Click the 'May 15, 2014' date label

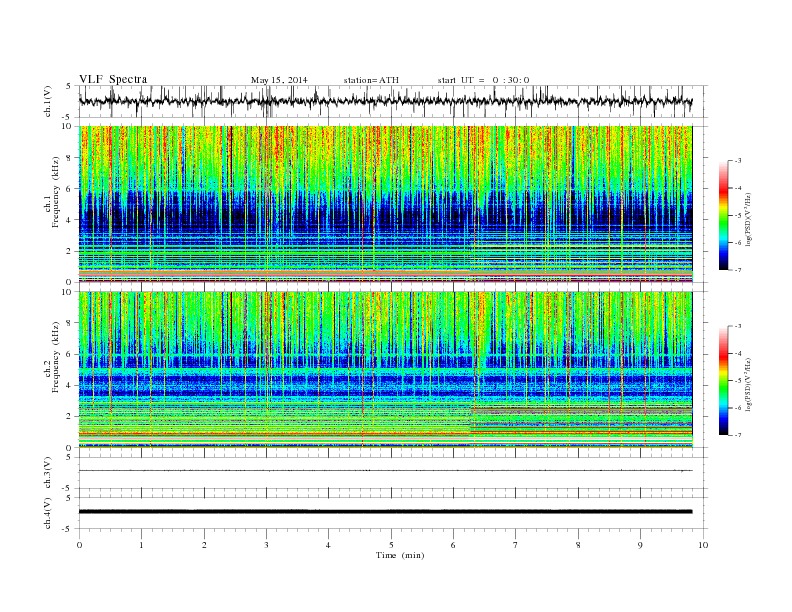coord(279,80)
